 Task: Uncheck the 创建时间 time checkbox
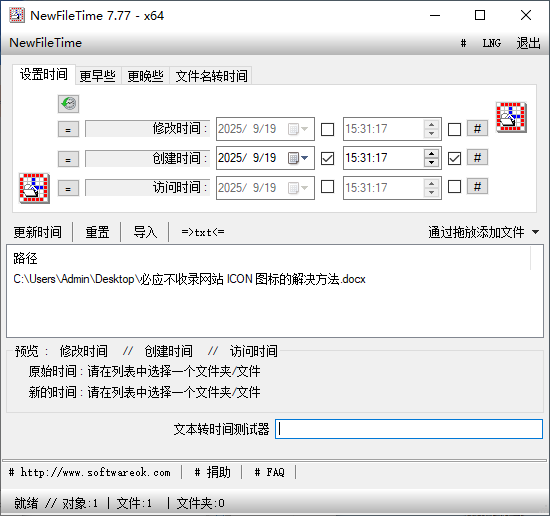454,158
